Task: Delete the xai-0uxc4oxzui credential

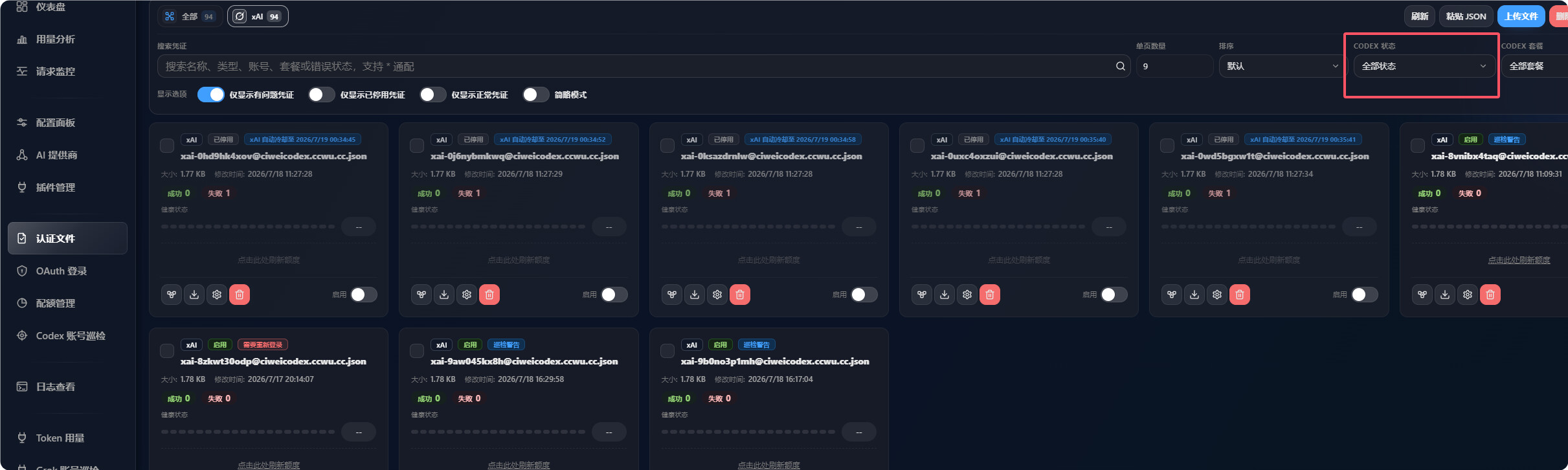Action: pos(990,295)
